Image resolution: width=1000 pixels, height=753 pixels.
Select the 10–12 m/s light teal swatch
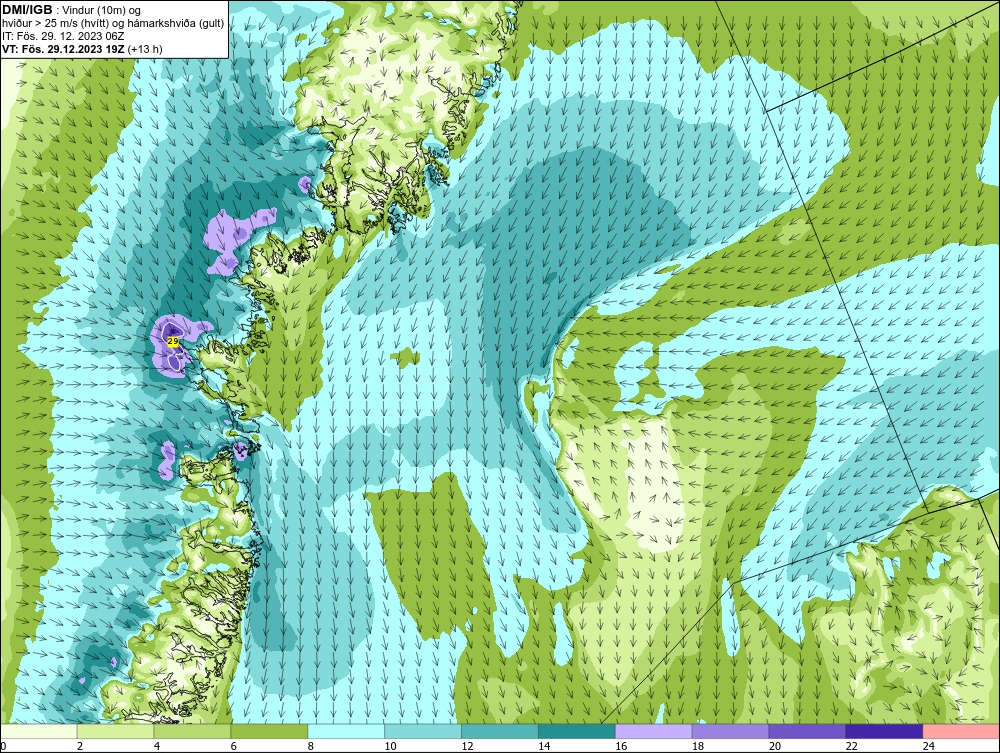pos(423,731)
